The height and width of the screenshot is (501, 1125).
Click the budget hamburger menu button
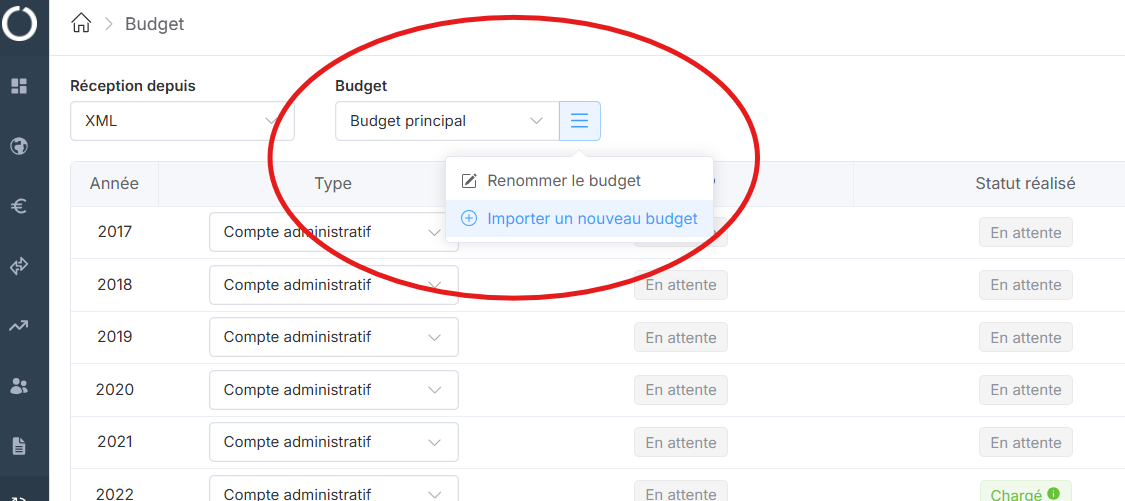click(x=580, y=121)
